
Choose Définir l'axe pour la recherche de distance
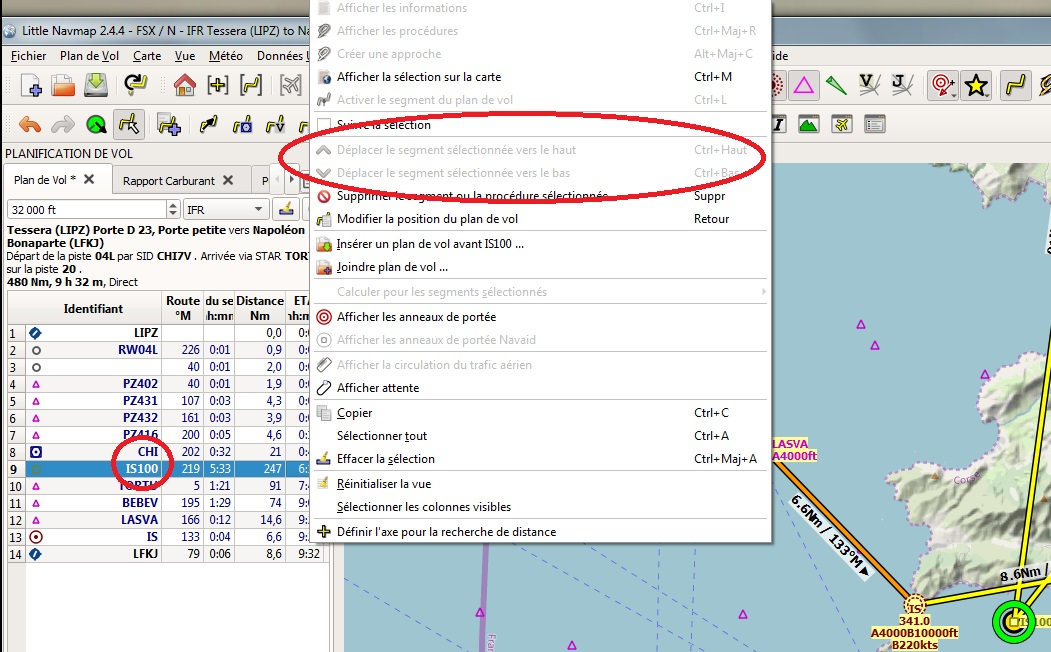tap(542, 531)
